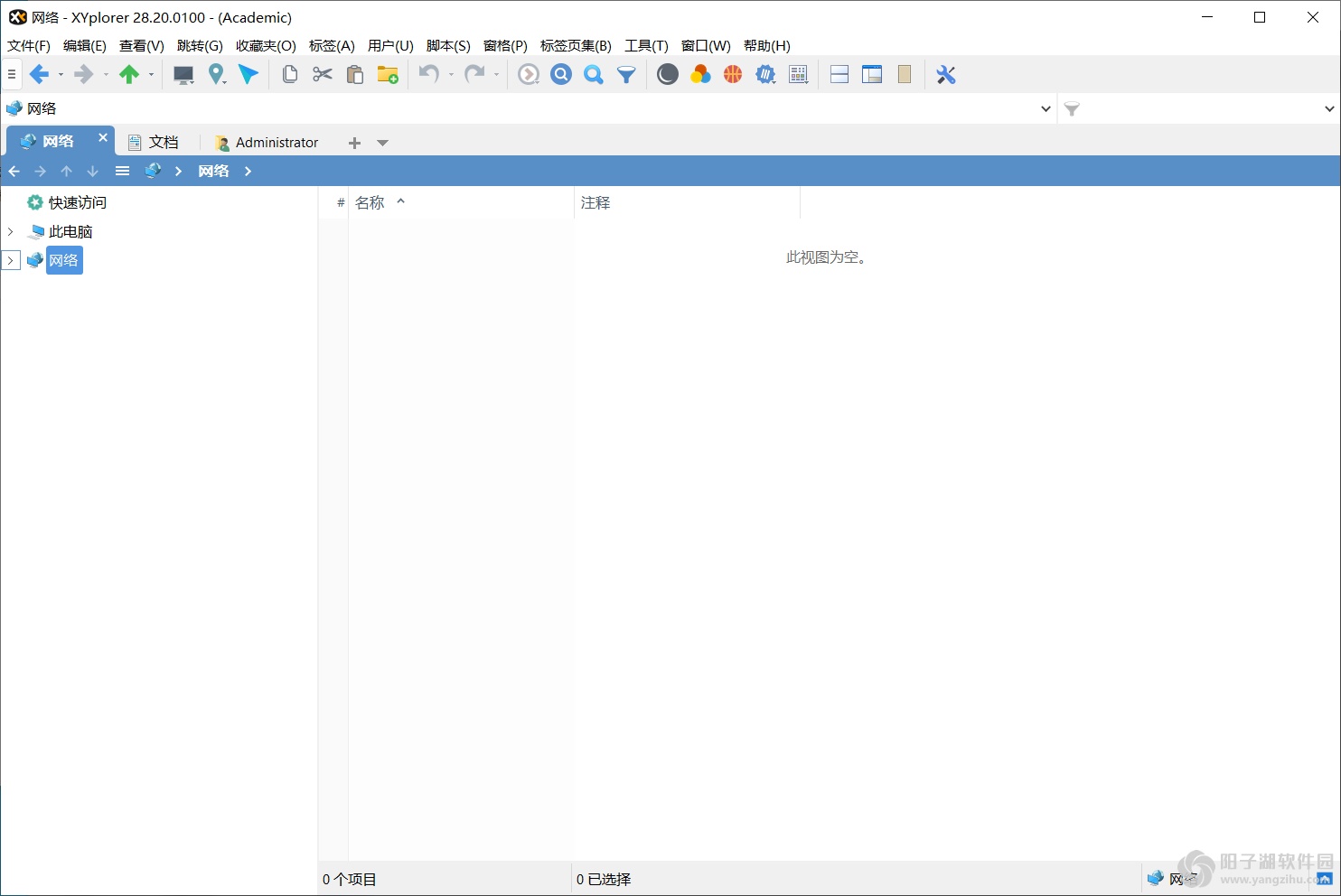Image resolution: width=1341 pixels, height=896 pixels.
Task: Open the address bar dropdown
Action: [1045, 107]
